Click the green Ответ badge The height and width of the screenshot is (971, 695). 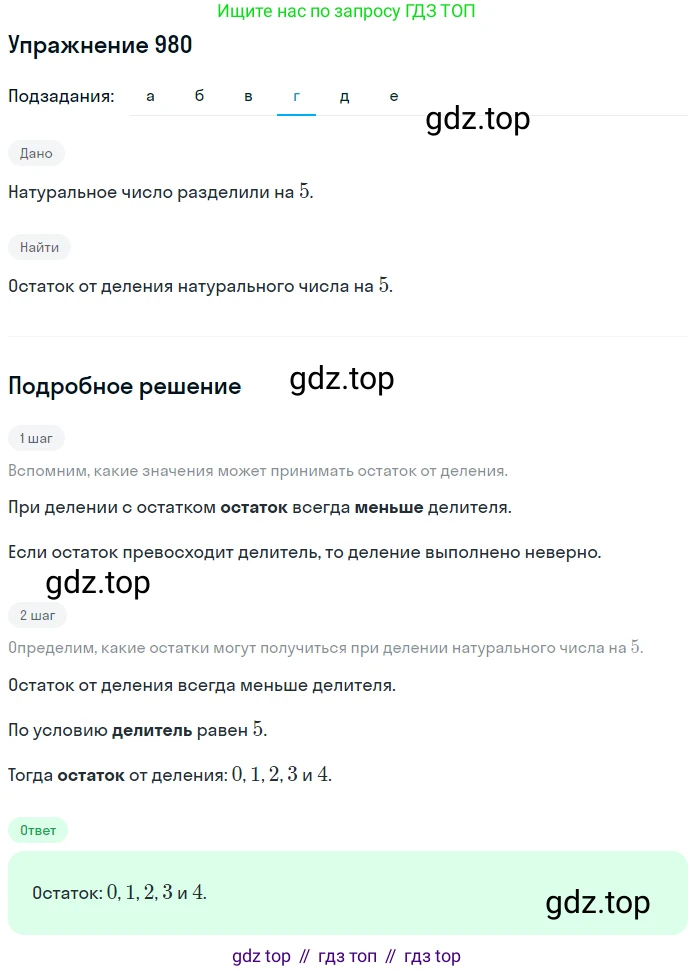click(38, 830)
